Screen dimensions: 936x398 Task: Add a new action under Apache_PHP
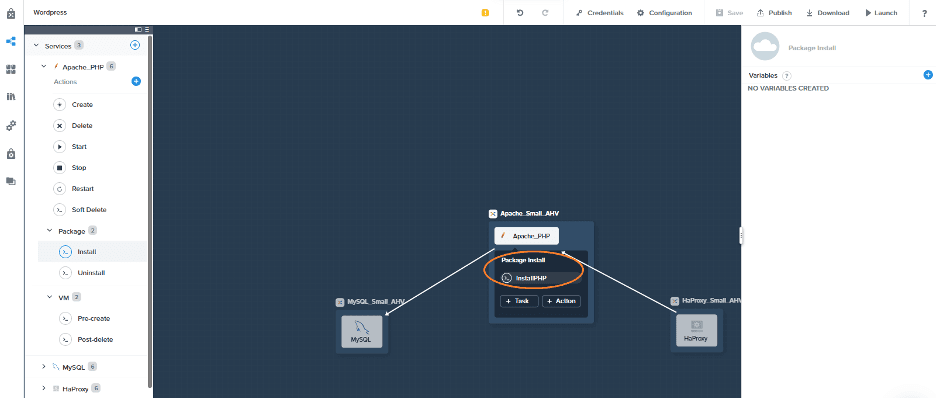pos(136,82)
